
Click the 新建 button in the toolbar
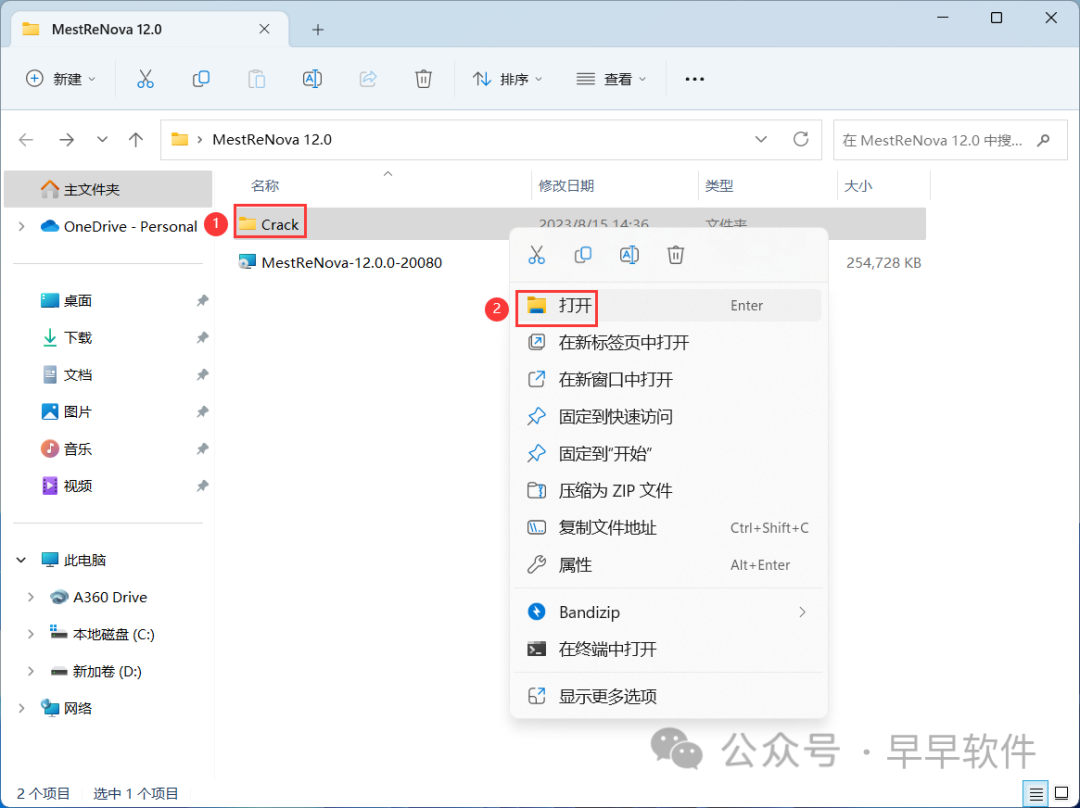[60, 79]
